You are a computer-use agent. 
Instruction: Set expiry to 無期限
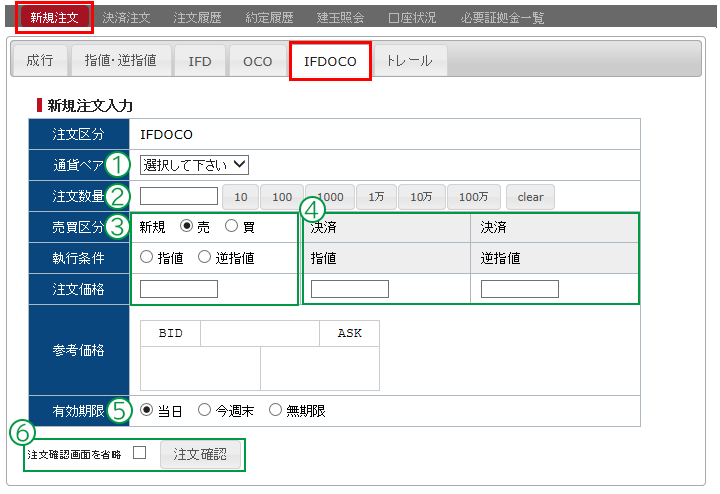[x=275, y=410]
